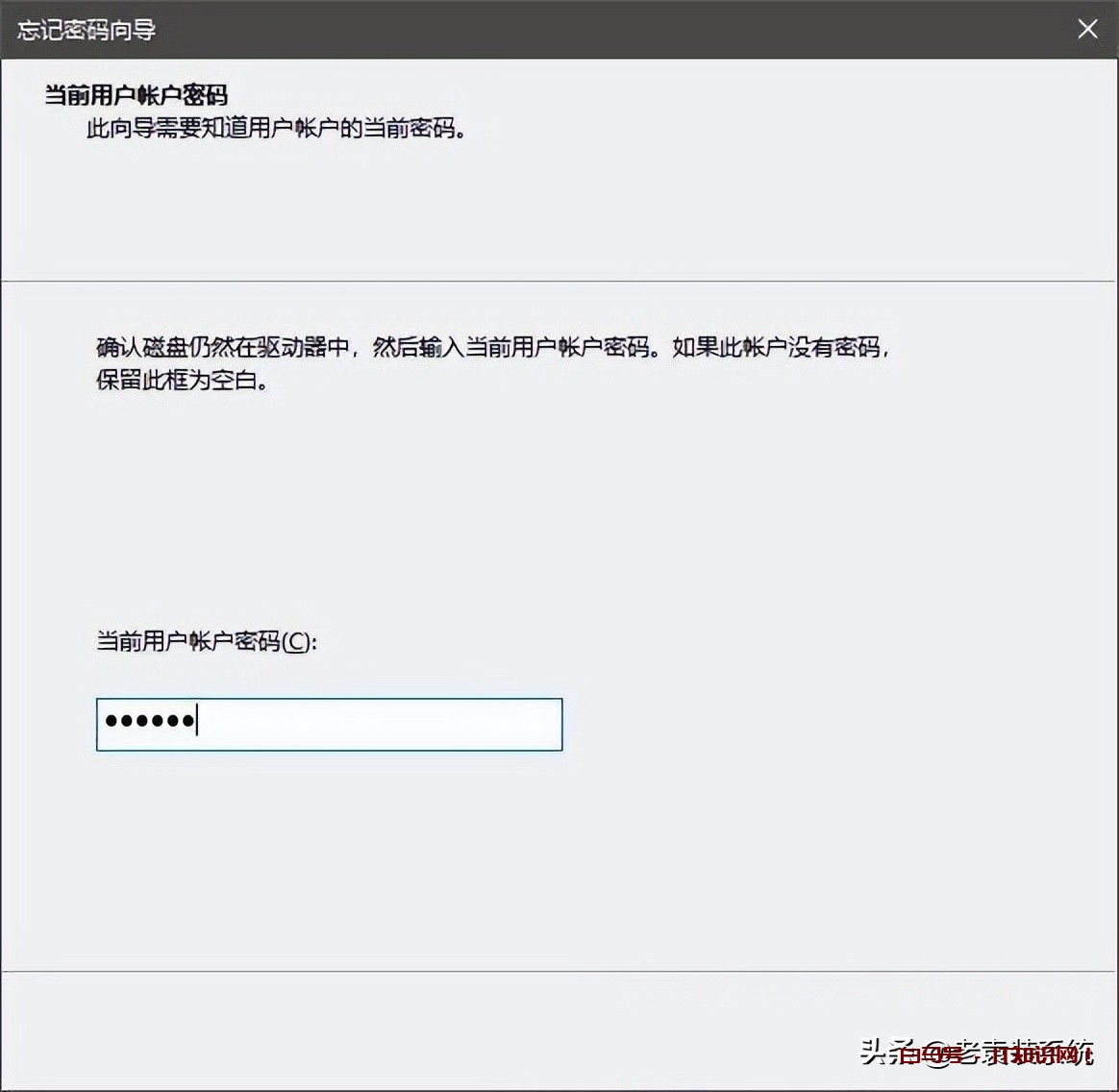
Task: Click the last password dot
Action: 187,722
